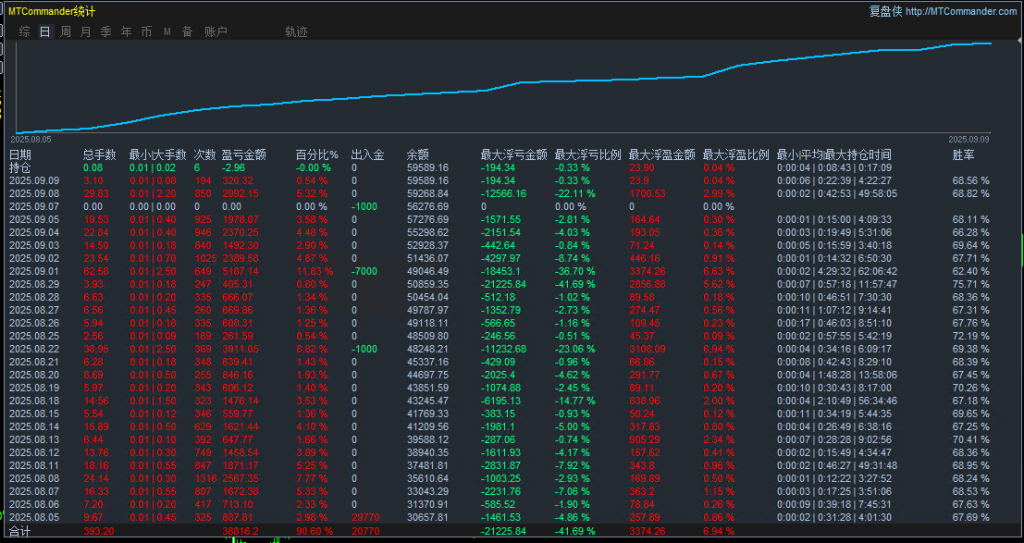Switch to the 月 monthly tab
The width and height of the screenshot is (1024, 543).
[86, 32]
